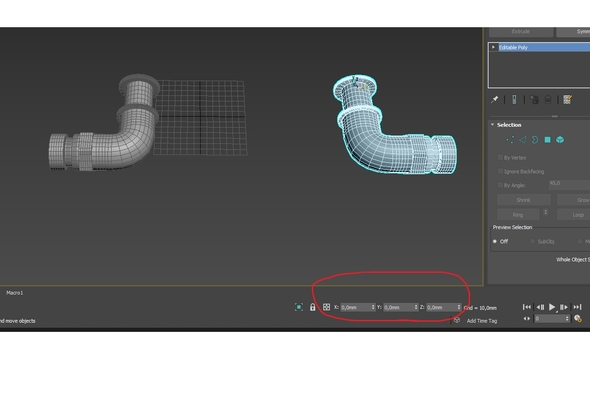
Task: Select Vertex sub-object level icon
Action: coord(510,140)
